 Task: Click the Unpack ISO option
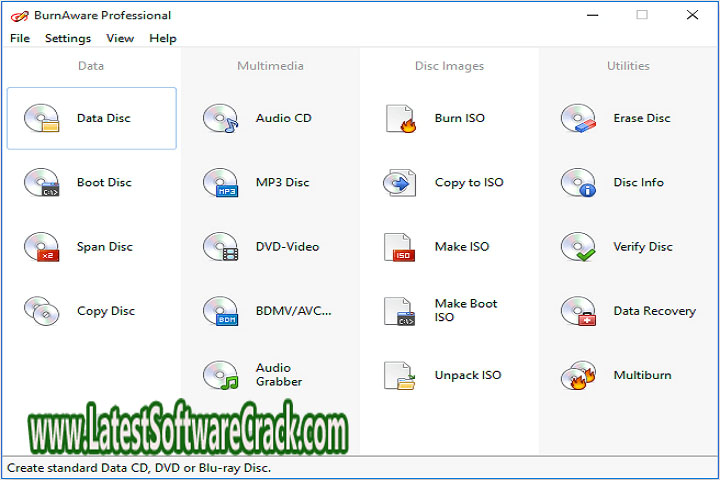click(x=468, y=376)
